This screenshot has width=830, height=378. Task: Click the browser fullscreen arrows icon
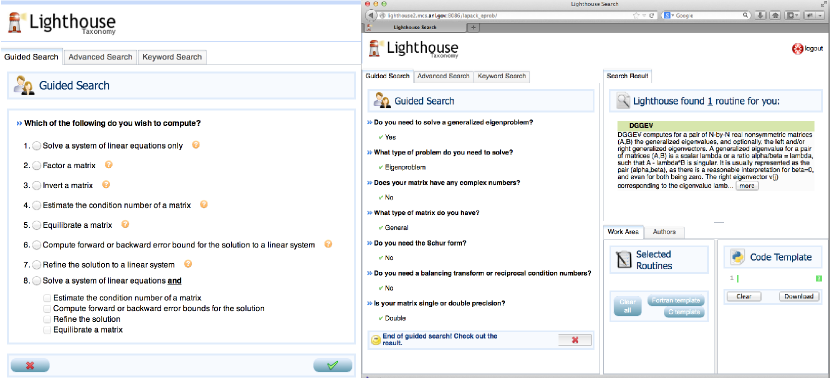pyautogui.click(x=823, y=4)
